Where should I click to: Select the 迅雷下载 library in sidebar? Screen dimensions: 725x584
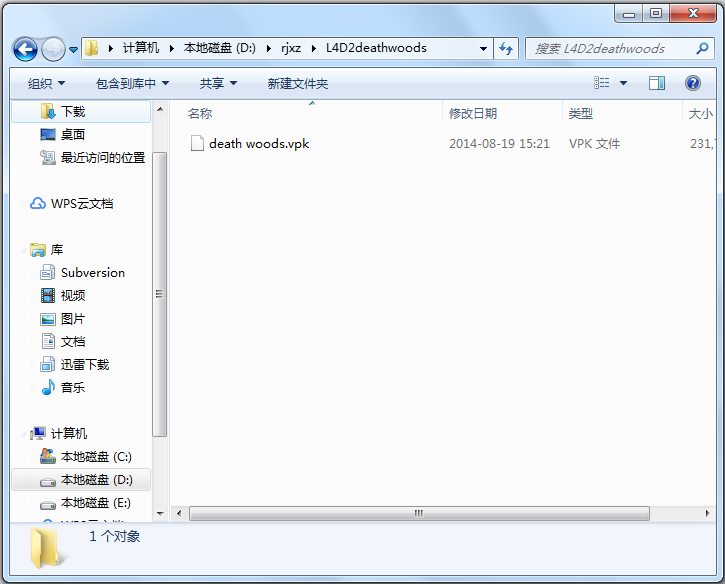point(84,365)
